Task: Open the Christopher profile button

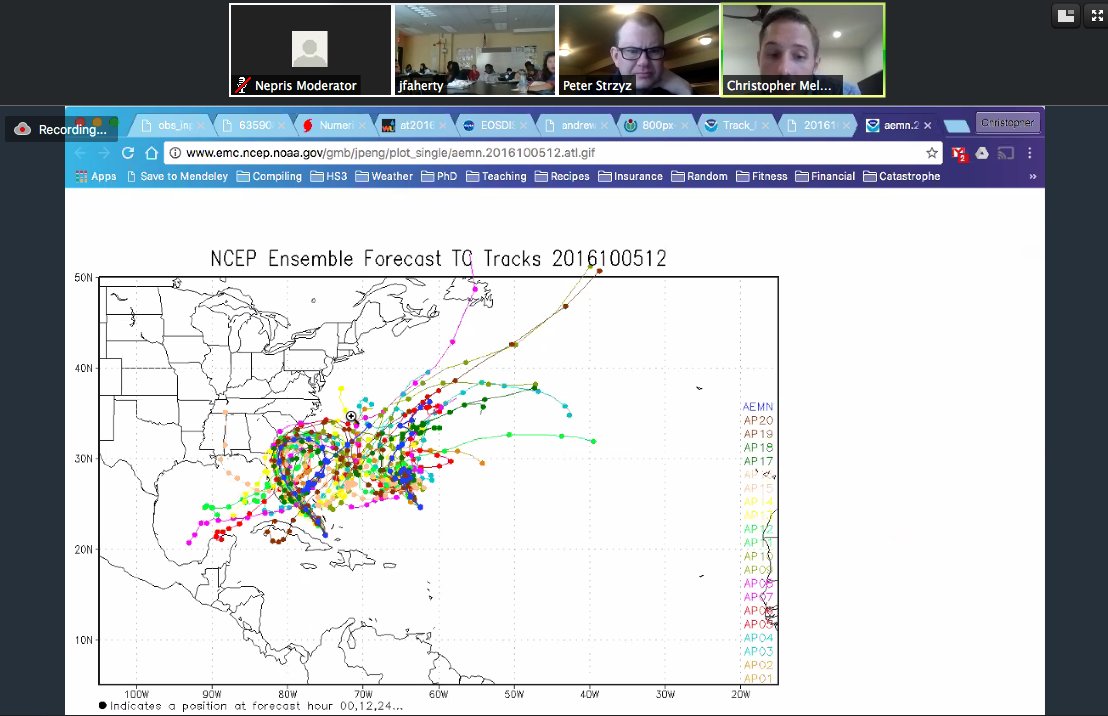Action: click(1008, 123)
